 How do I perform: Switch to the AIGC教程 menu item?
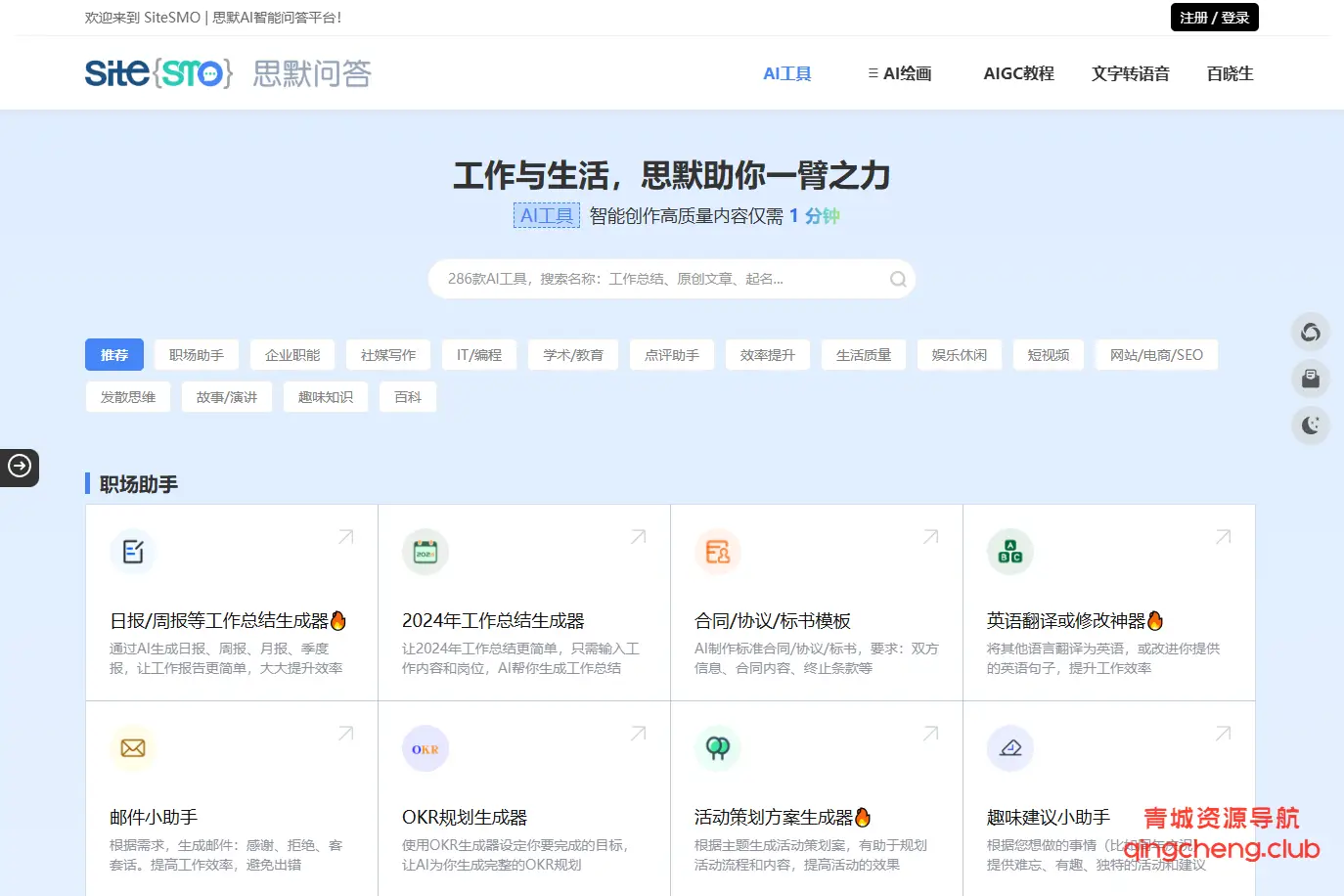(1018, 72)
